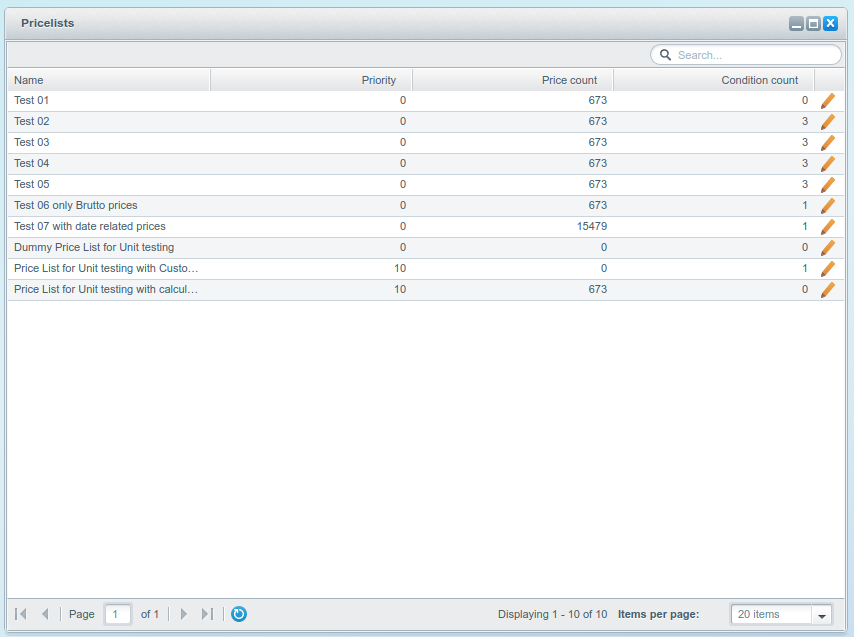This screenshot has height=637, width=854.
Task: Click into the Search field
Action: (x=755, y=55)
